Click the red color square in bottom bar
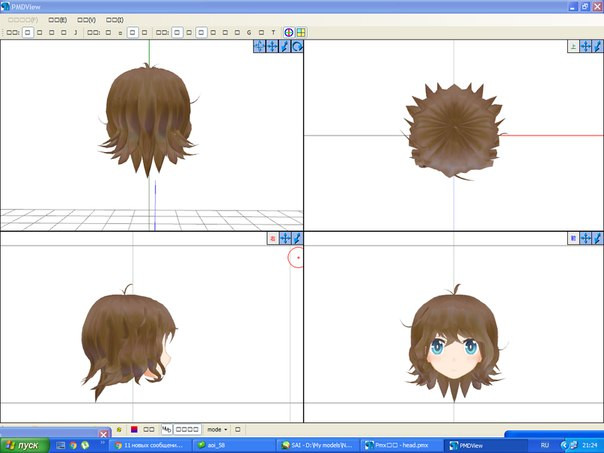This screenshot has width=604, height=453. tap(133, 429)
